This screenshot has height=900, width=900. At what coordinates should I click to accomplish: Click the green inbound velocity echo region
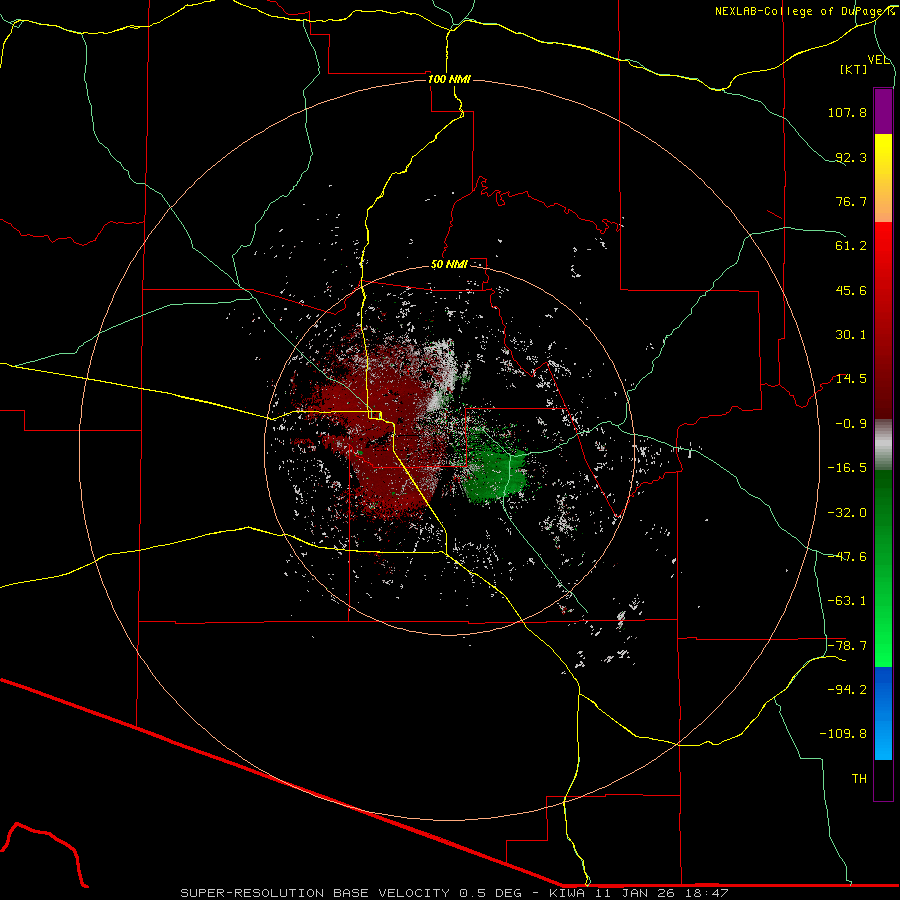pos(494,471)
